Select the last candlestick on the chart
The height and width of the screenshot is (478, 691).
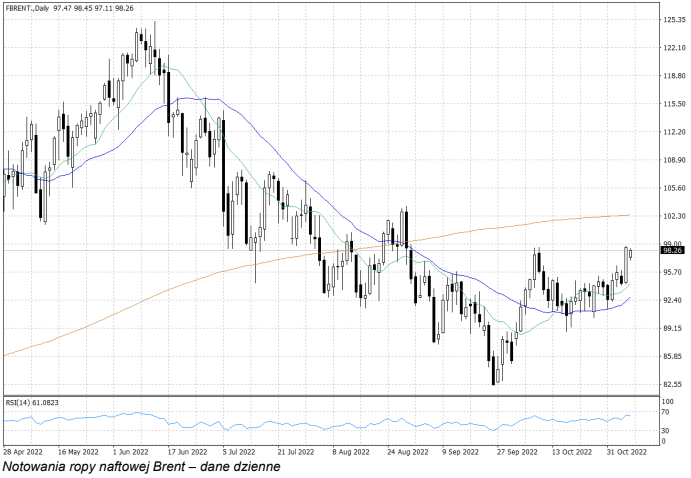(631, 254)
